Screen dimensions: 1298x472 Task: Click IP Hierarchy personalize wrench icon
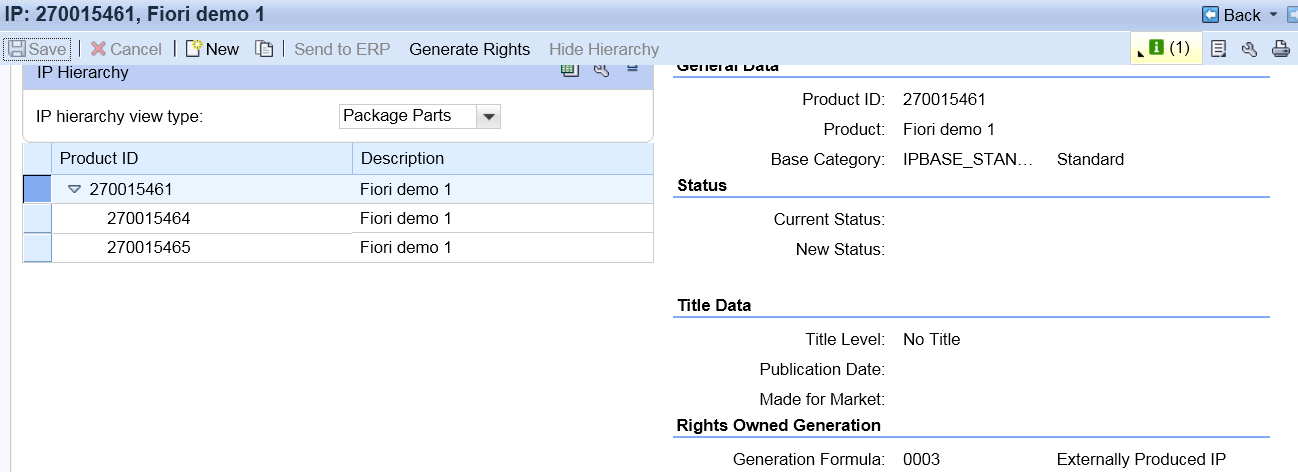(601, 69)
